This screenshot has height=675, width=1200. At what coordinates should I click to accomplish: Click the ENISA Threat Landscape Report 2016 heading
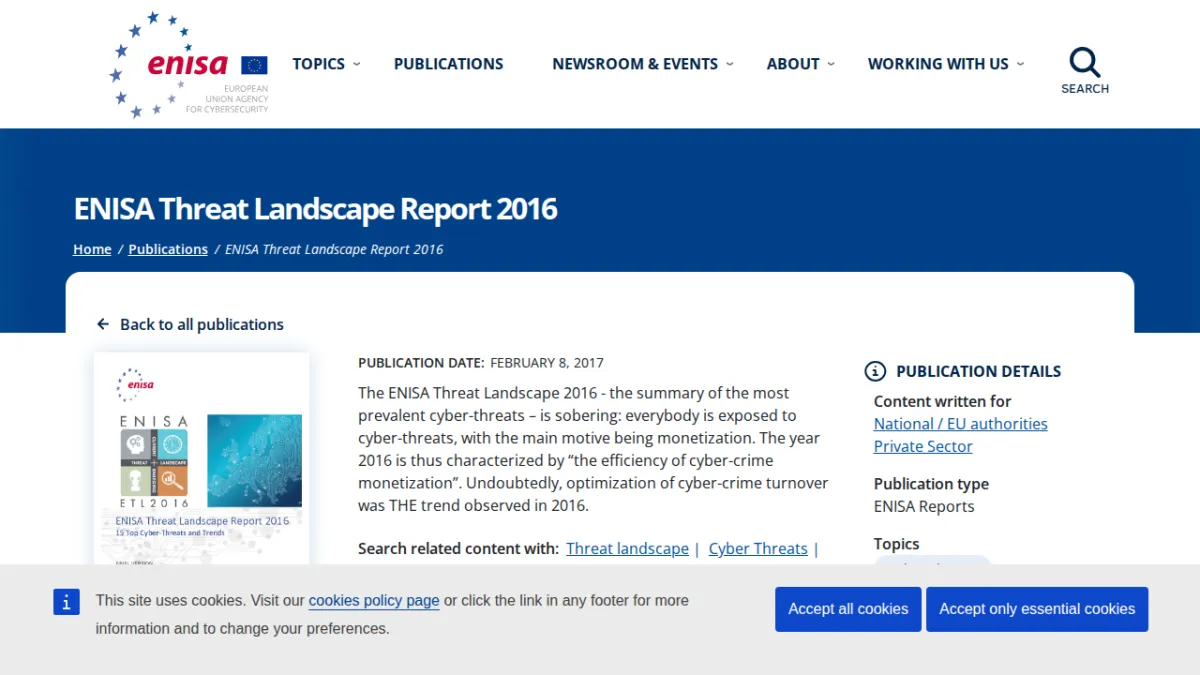click(315, 209)
